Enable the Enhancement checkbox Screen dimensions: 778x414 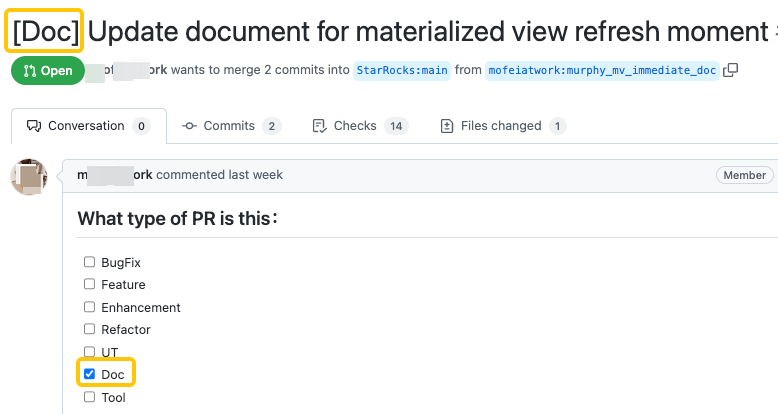(90, 307)
